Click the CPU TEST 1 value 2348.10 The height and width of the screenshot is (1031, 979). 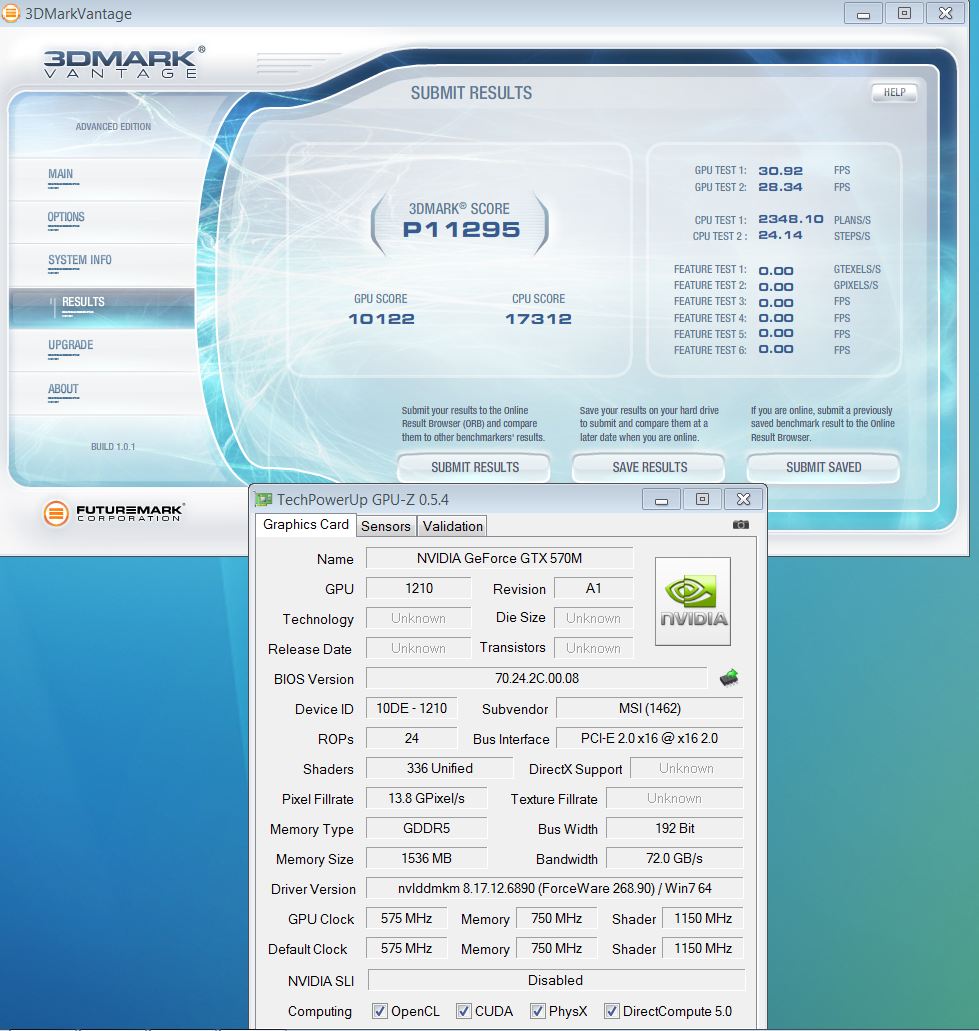(x=790, y=219)
